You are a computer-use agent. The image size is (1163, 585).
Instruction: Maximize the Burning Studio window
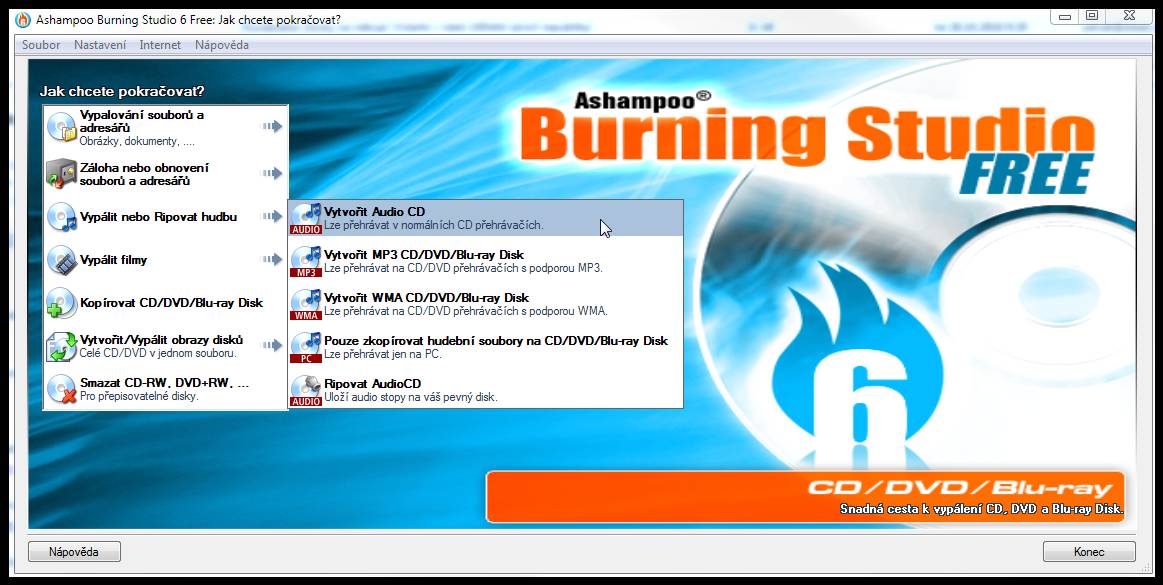1092,16
